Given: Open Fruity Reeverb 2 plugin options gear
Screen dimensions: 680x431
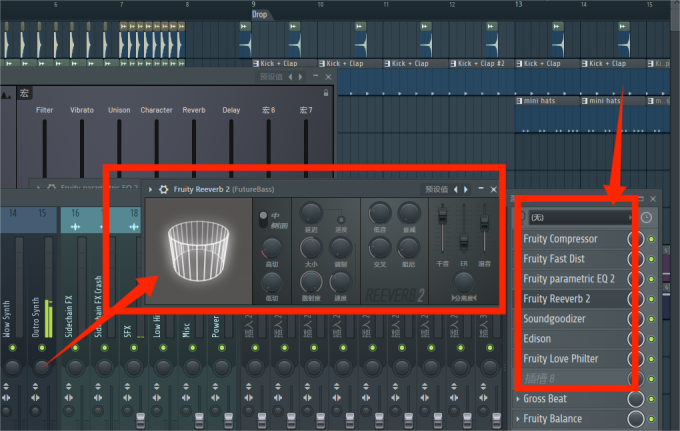Looking at the screenshot, I should coord(163,189).
